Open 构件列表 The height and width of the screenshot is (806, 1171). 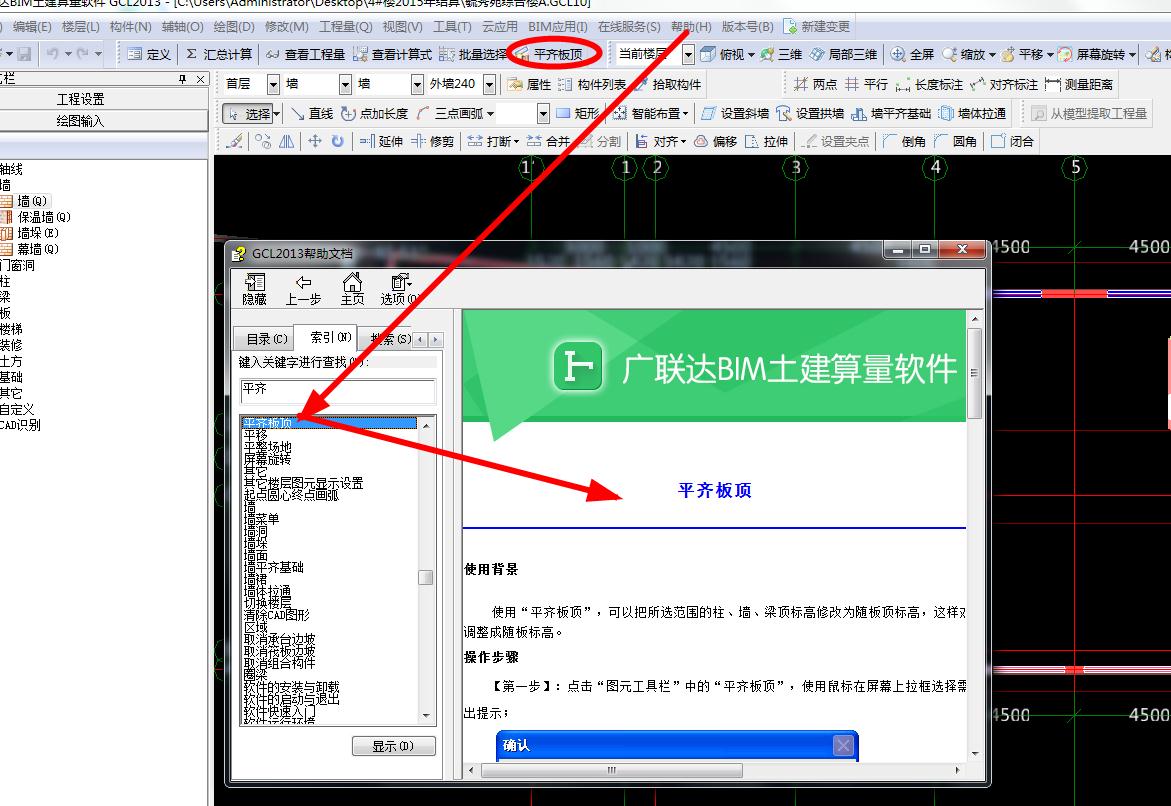pos(592,84)
